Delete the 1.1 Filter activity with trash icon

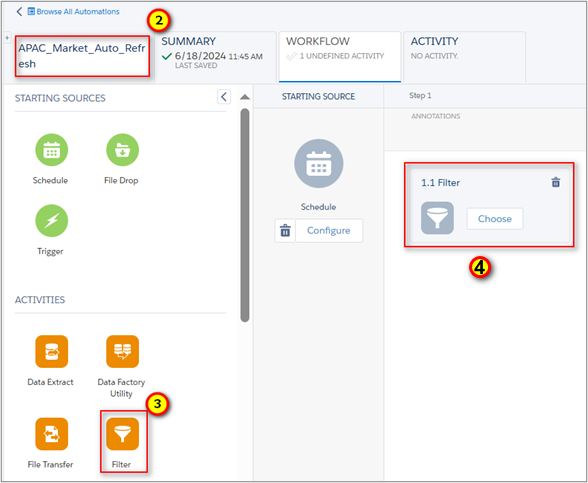(x=556, y=182)
